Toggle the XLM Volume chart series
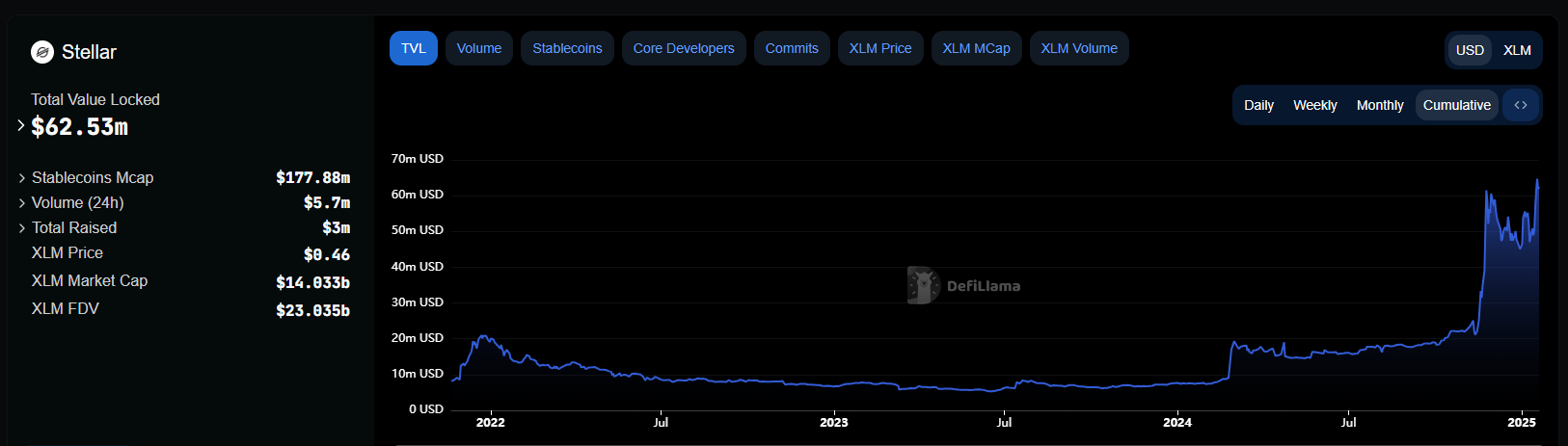 (1079, 48)
